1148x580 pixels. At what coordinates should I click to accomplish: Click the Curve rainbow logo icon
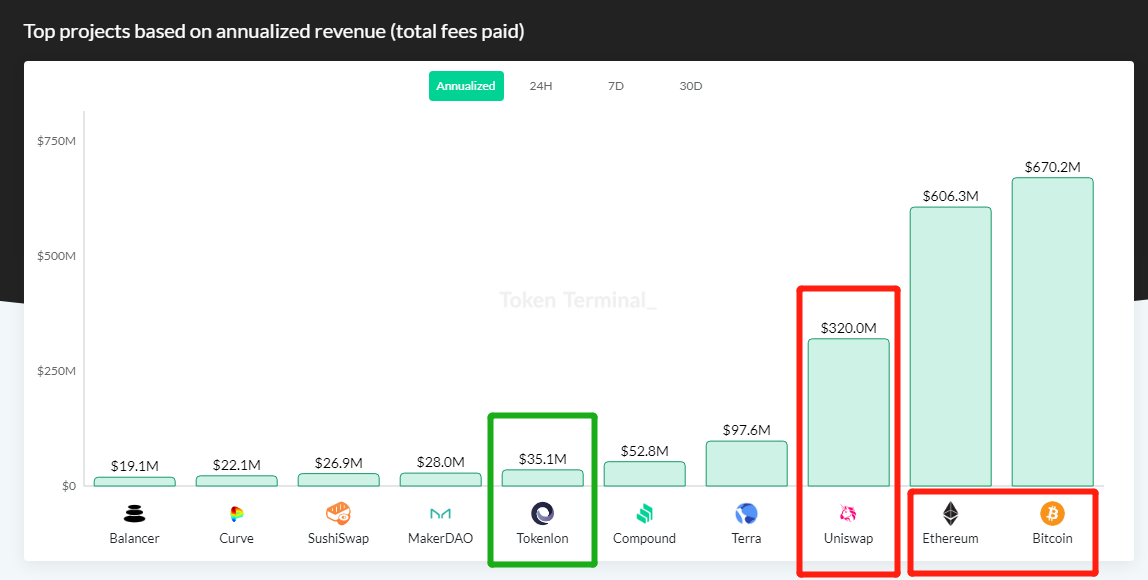[236, 514]
